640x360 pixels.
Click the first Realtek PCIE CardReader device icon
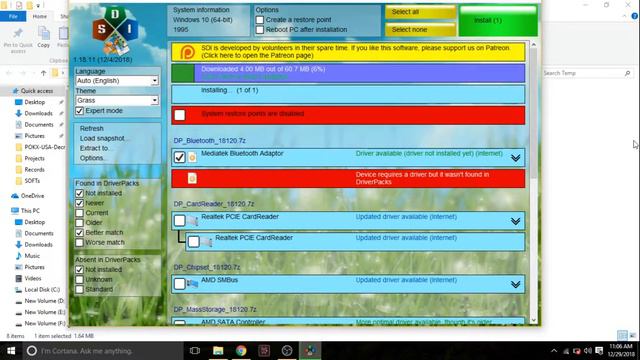pos(192,221)
